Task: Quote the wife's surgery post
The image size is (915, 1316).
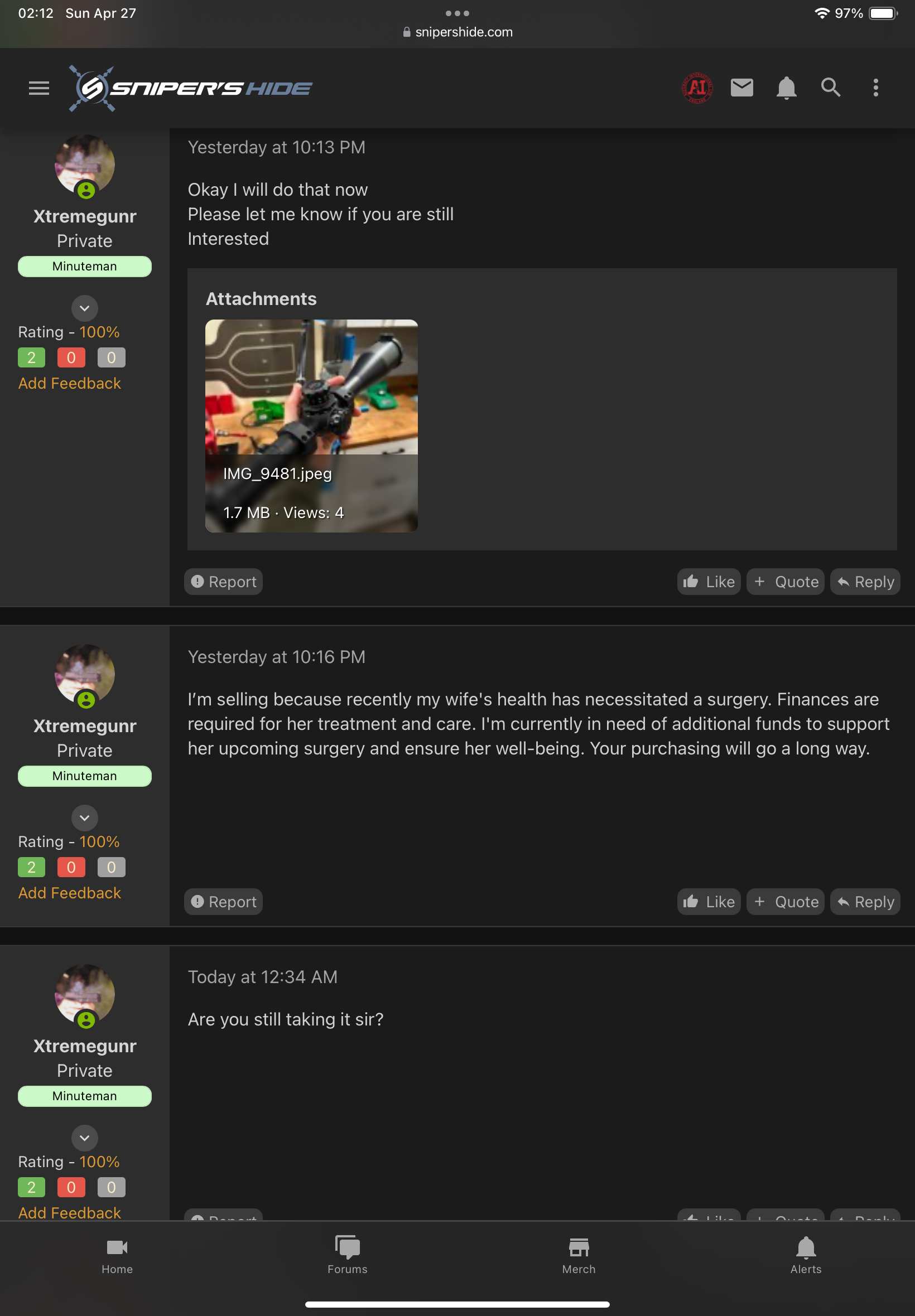Action: click(786, 902)
